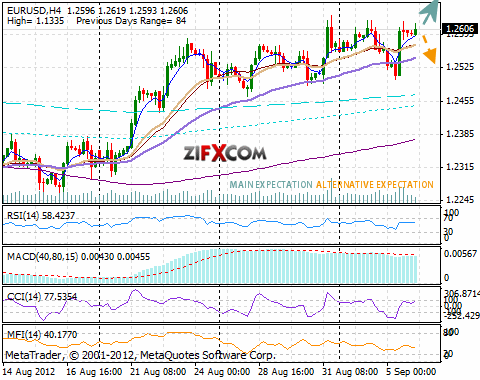
Task: Select the 1.2525 price axis label
Action: pyautogui.click(x=460, y=67)
